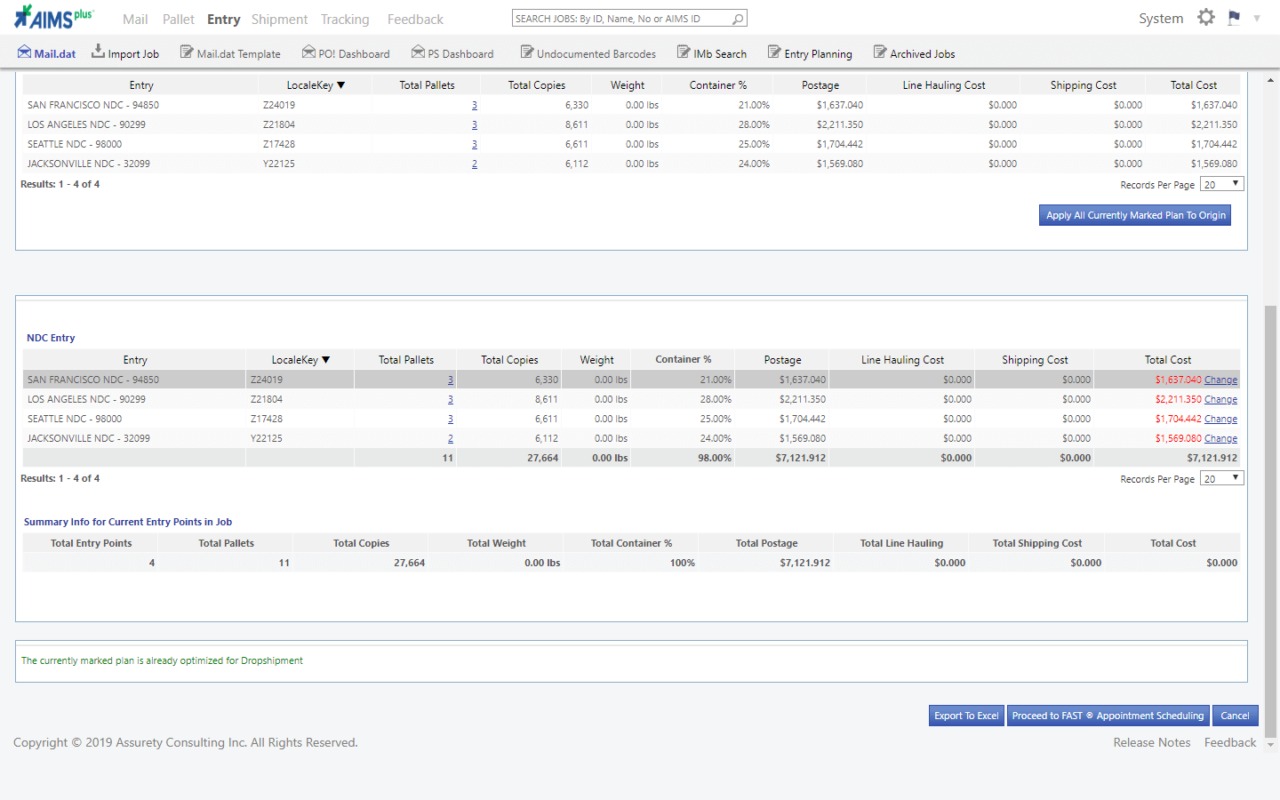Open the Mail menu
Viewport: 1280px width, 800px height.
tap(135, 19)
